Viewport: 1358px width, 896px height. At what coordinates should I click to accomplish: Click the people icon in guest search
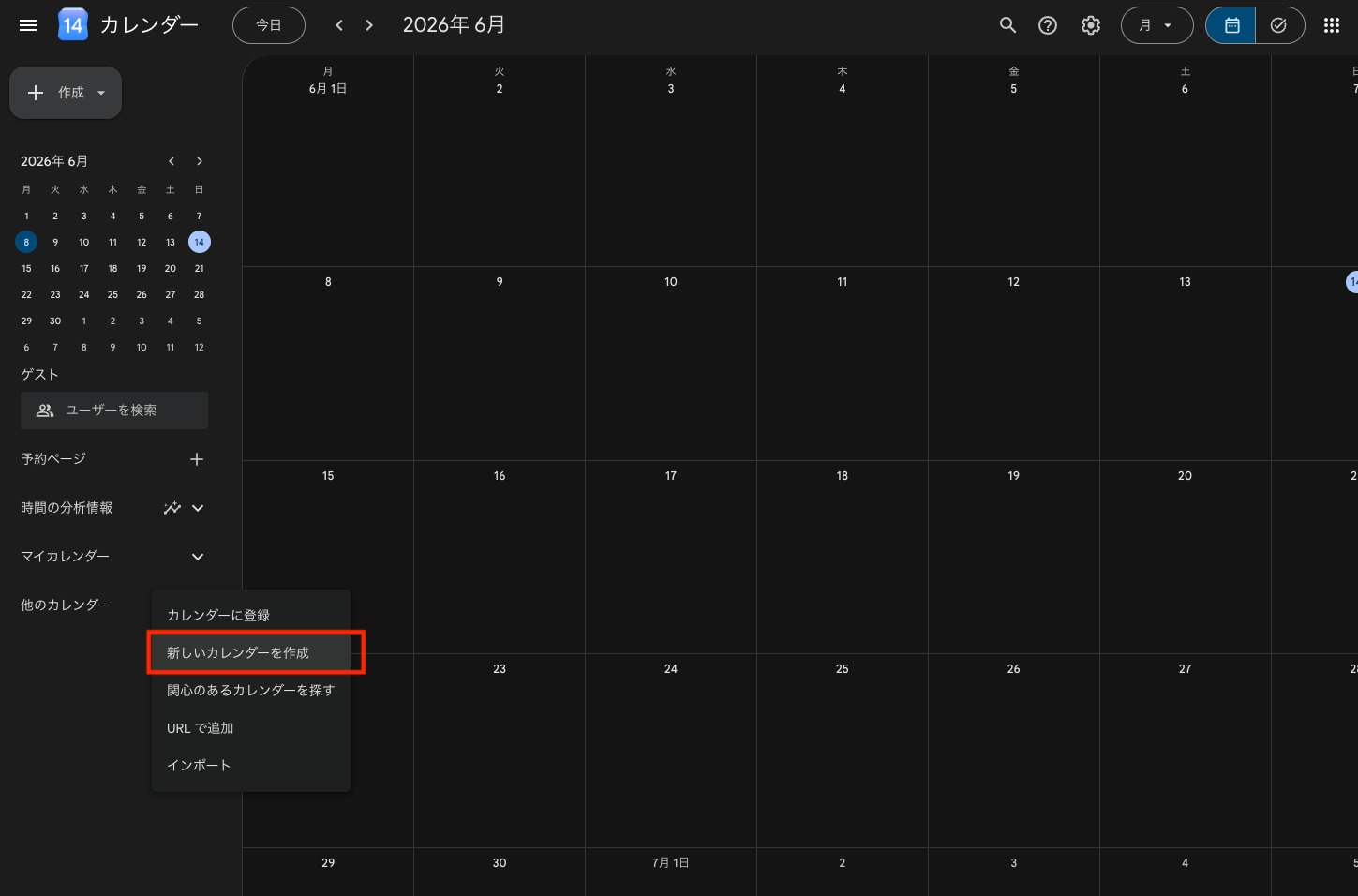tap(45, 411)
